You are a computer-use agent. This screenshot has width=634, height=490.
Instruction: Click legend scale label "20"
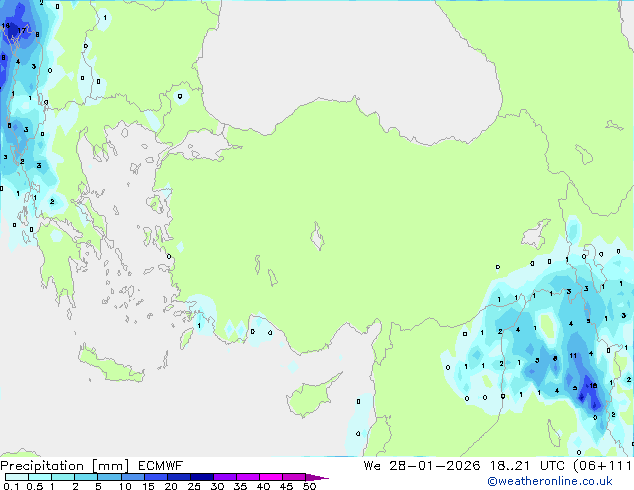(171, 486)
